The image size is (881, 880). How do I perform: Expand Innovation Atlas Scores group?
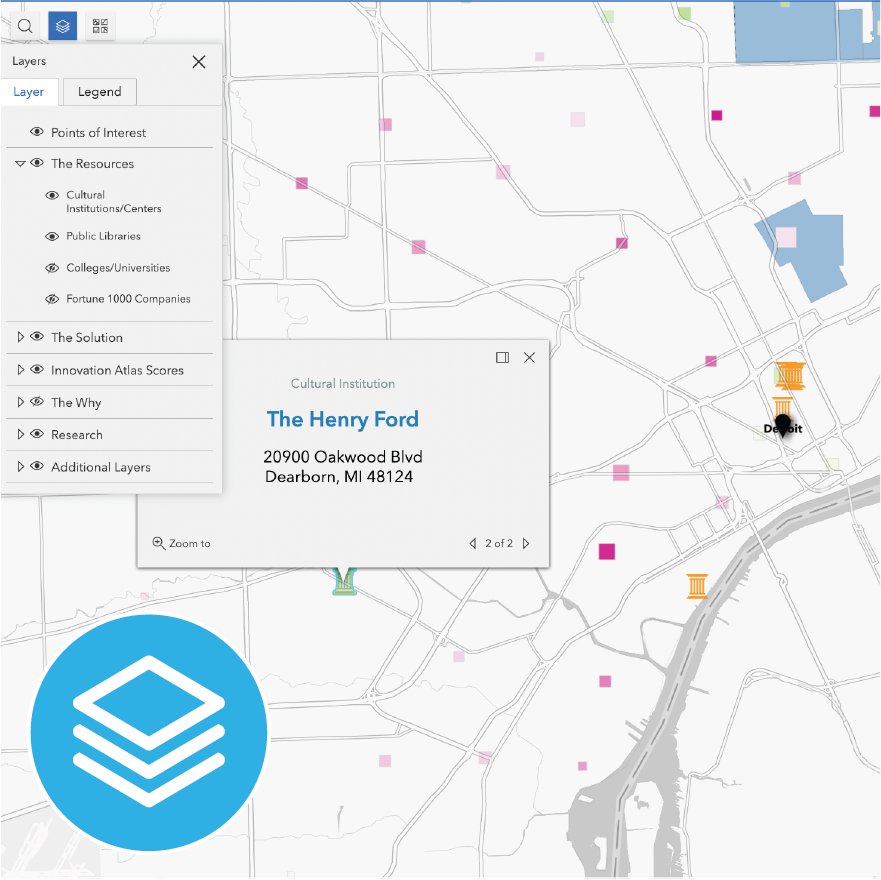(20, 369)
